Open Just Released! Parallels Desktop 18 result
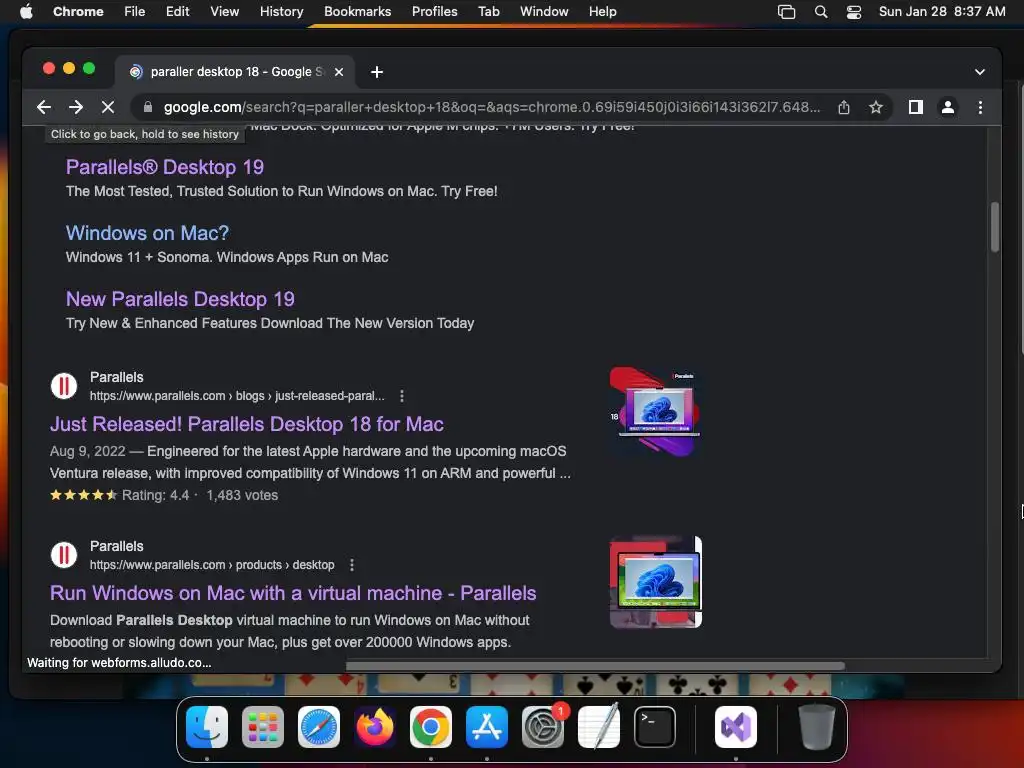The height and width of the screenshot is (768, 1024). click(247, 424)
